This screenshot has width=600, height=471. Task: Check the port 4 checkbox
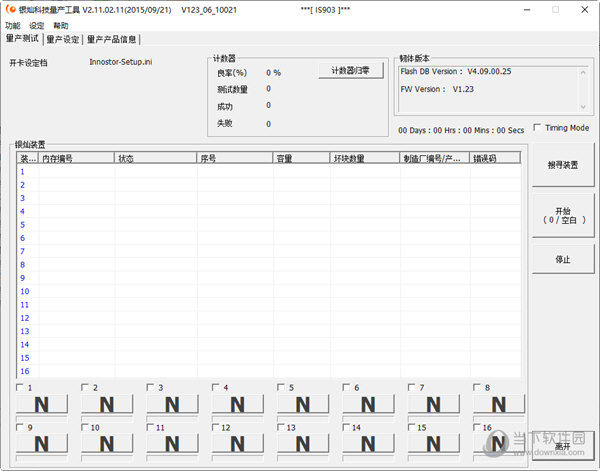[215, 387]
